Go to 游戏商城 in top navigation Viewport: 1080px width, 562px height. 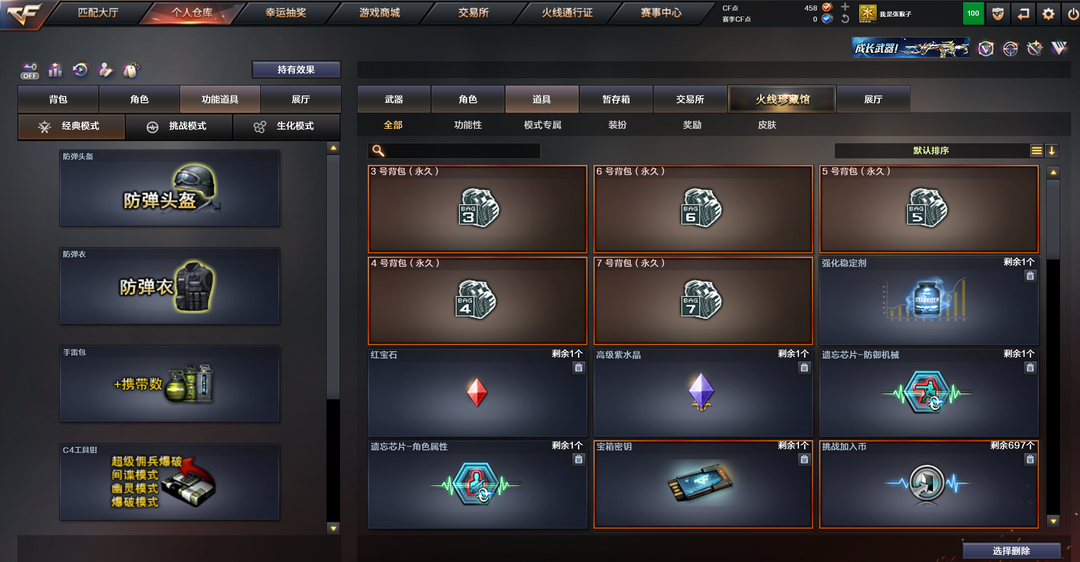tap(379, 12)
